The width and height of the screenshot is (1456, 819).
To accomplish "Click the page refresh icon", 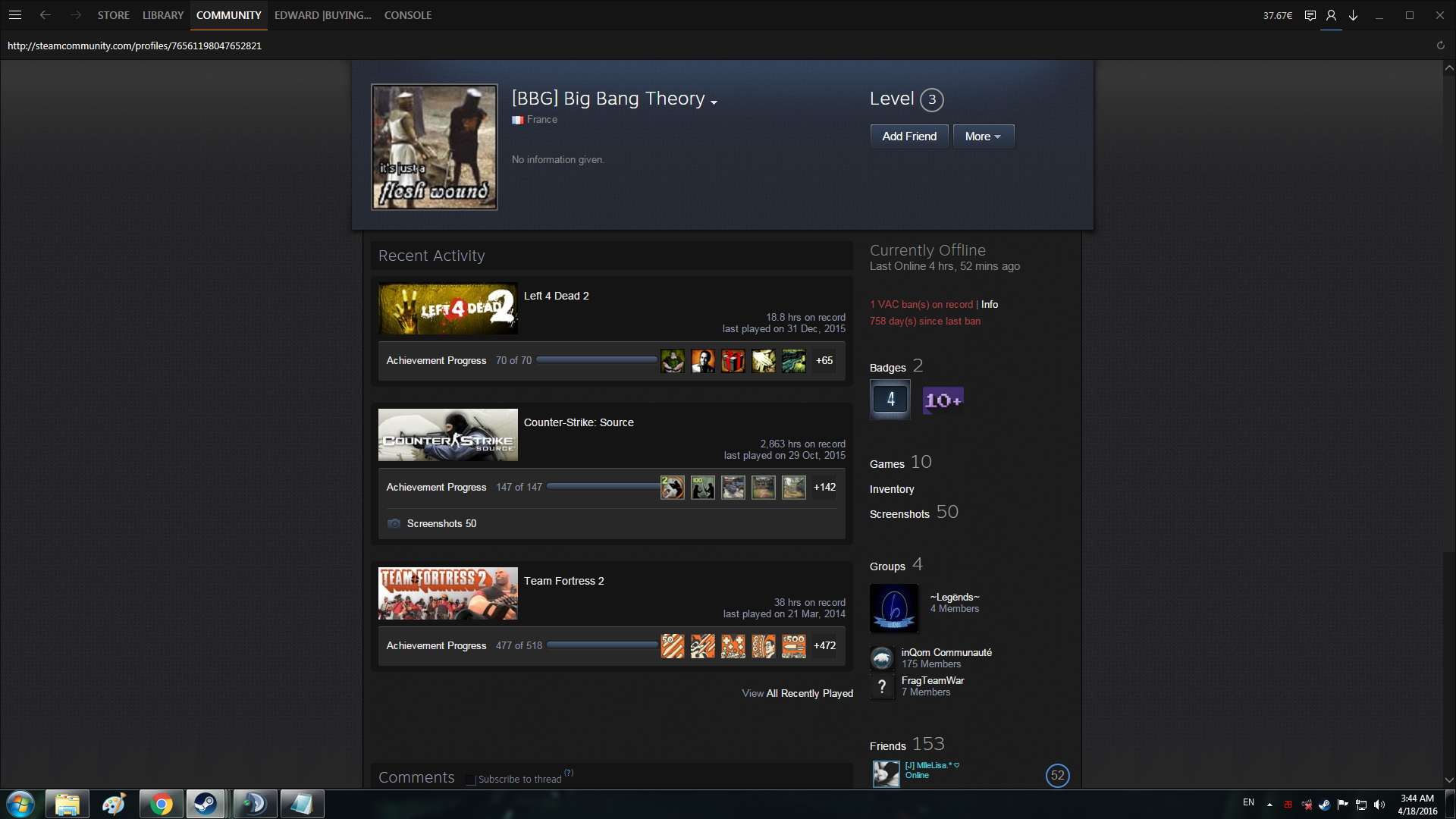I will click(x=1440, y=45).
